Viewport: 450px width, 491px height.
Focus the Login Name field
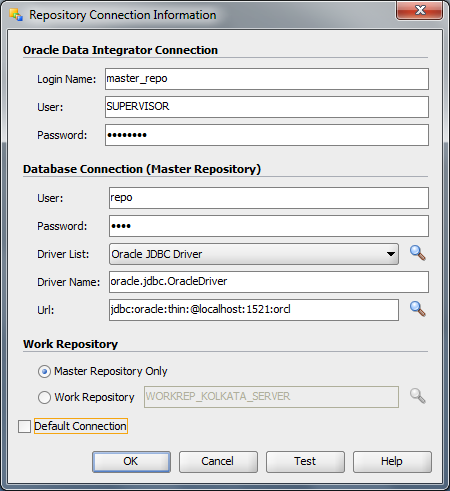point(267,79)
